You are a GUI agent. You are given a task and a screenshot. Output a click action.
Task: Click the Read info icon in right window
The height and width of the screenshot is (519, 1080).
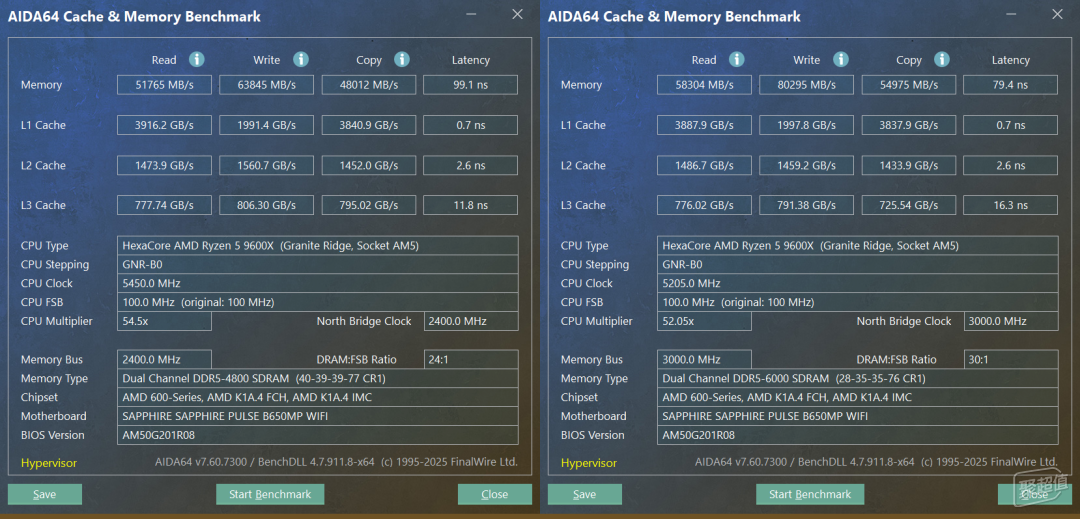[737, 59]
